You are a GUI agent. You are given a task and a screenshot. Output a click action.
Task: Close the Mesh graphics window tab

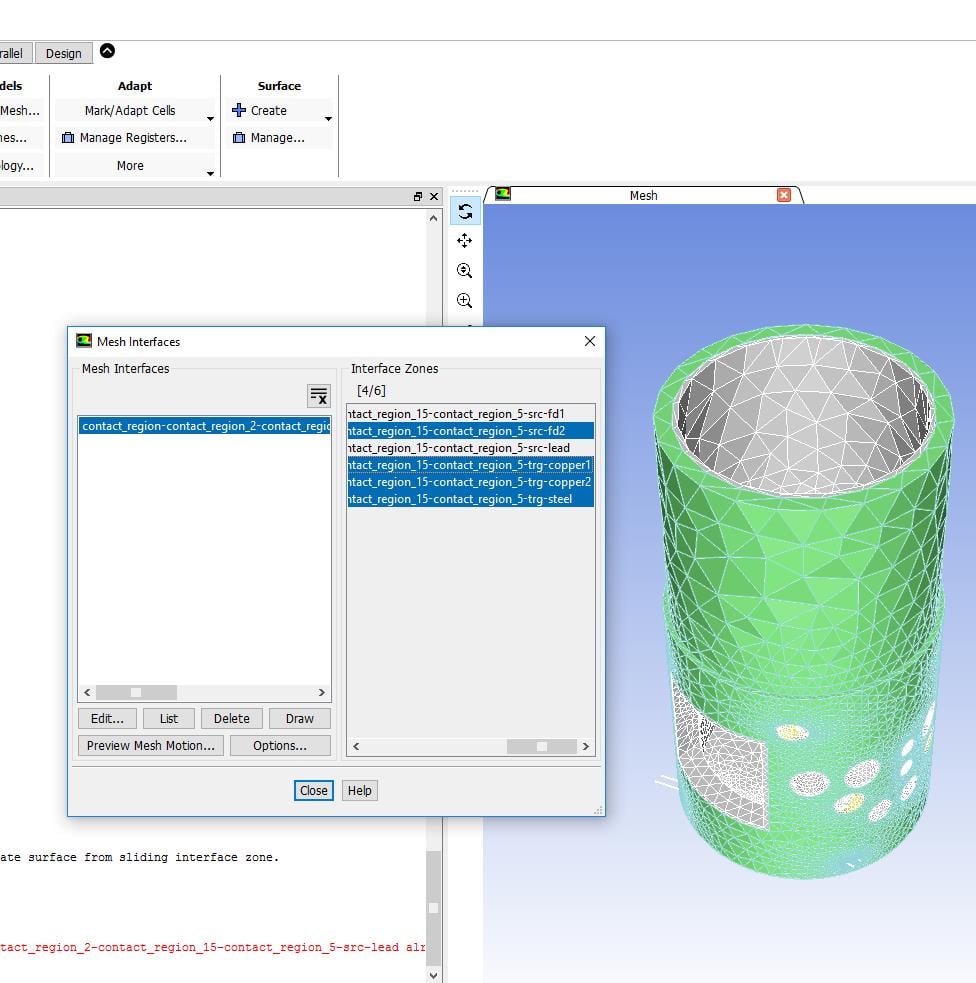pyautogui.click(x=784, y=195)
